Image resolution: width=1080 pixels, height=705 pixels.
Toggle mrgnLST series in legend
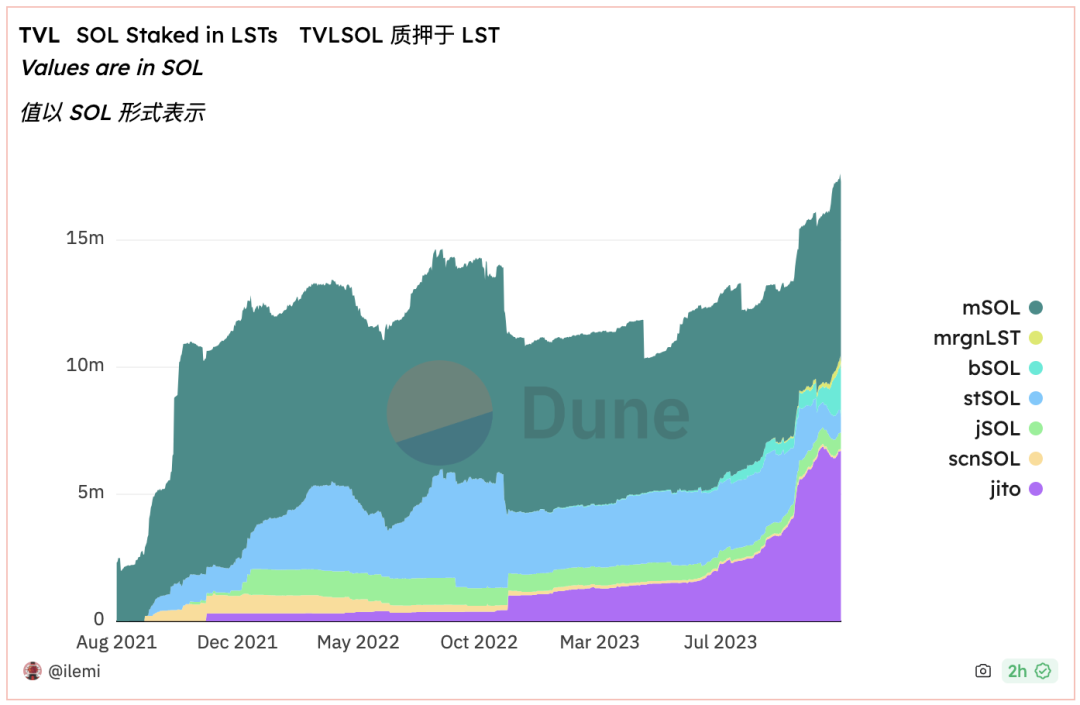(976, 338)
